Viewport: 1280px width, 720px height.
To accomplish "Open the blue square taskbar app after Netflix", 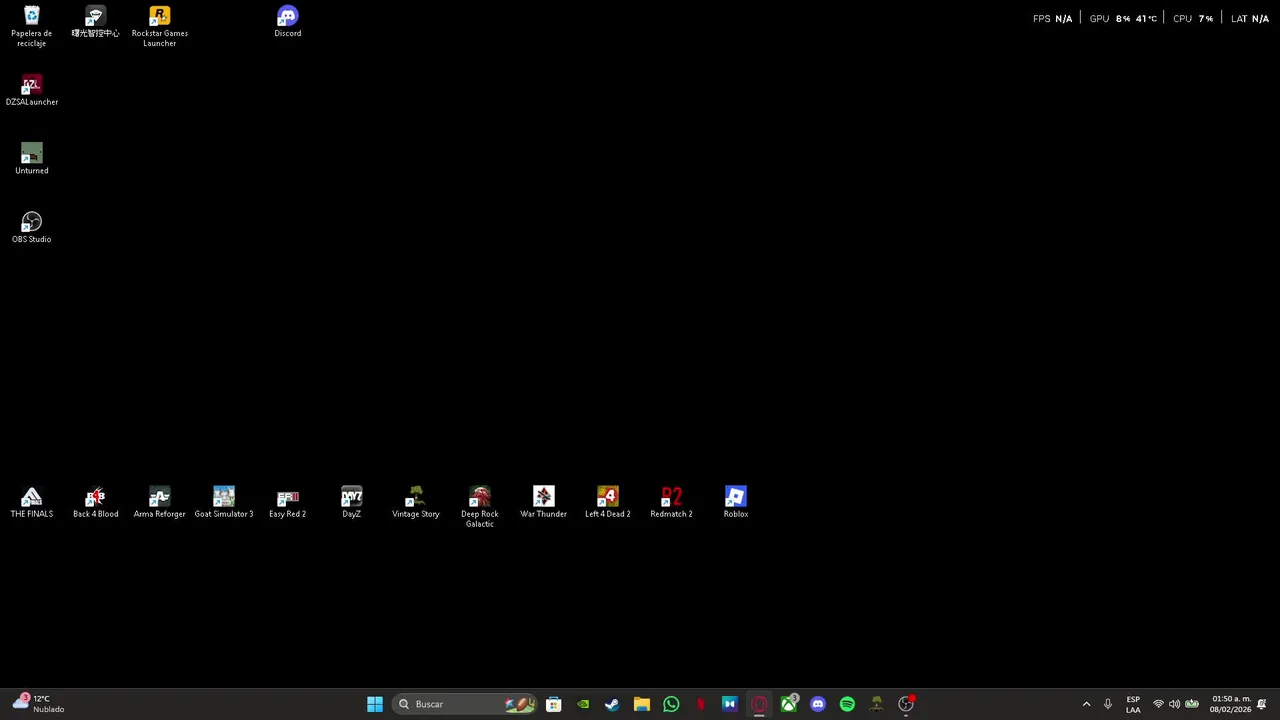I will coord(729,704).
